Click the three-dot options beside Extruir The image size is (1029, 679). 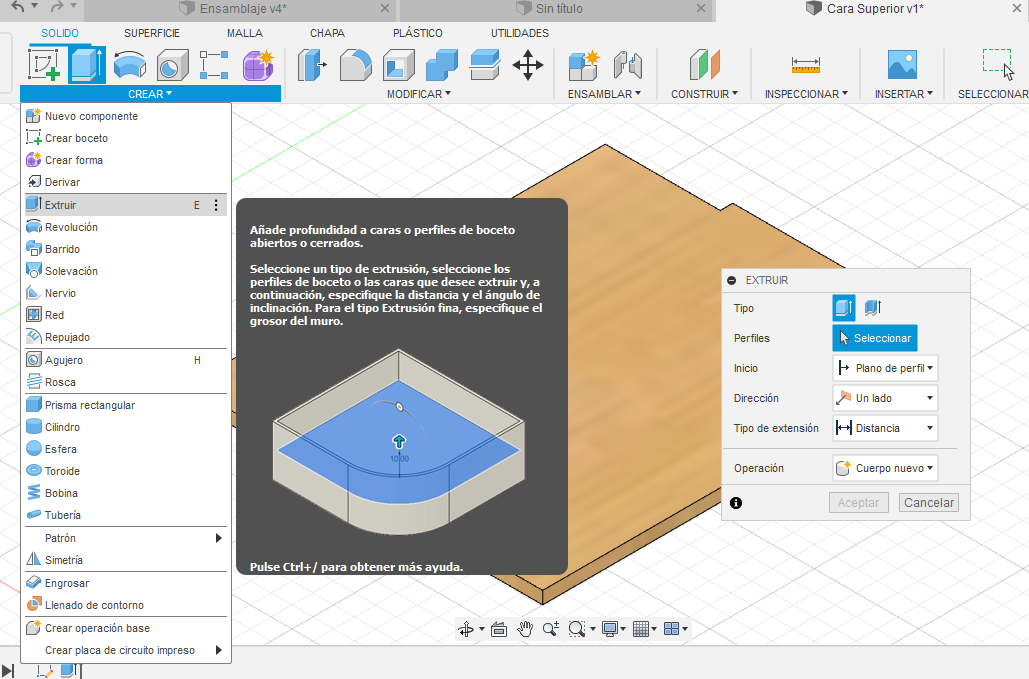click(216, 205)
